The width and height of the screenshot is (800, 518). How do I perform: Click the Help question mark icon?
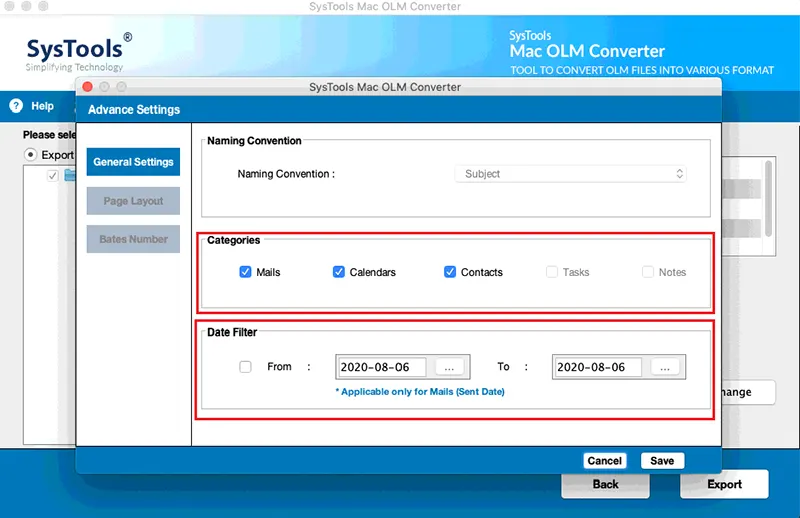[16, 106]
